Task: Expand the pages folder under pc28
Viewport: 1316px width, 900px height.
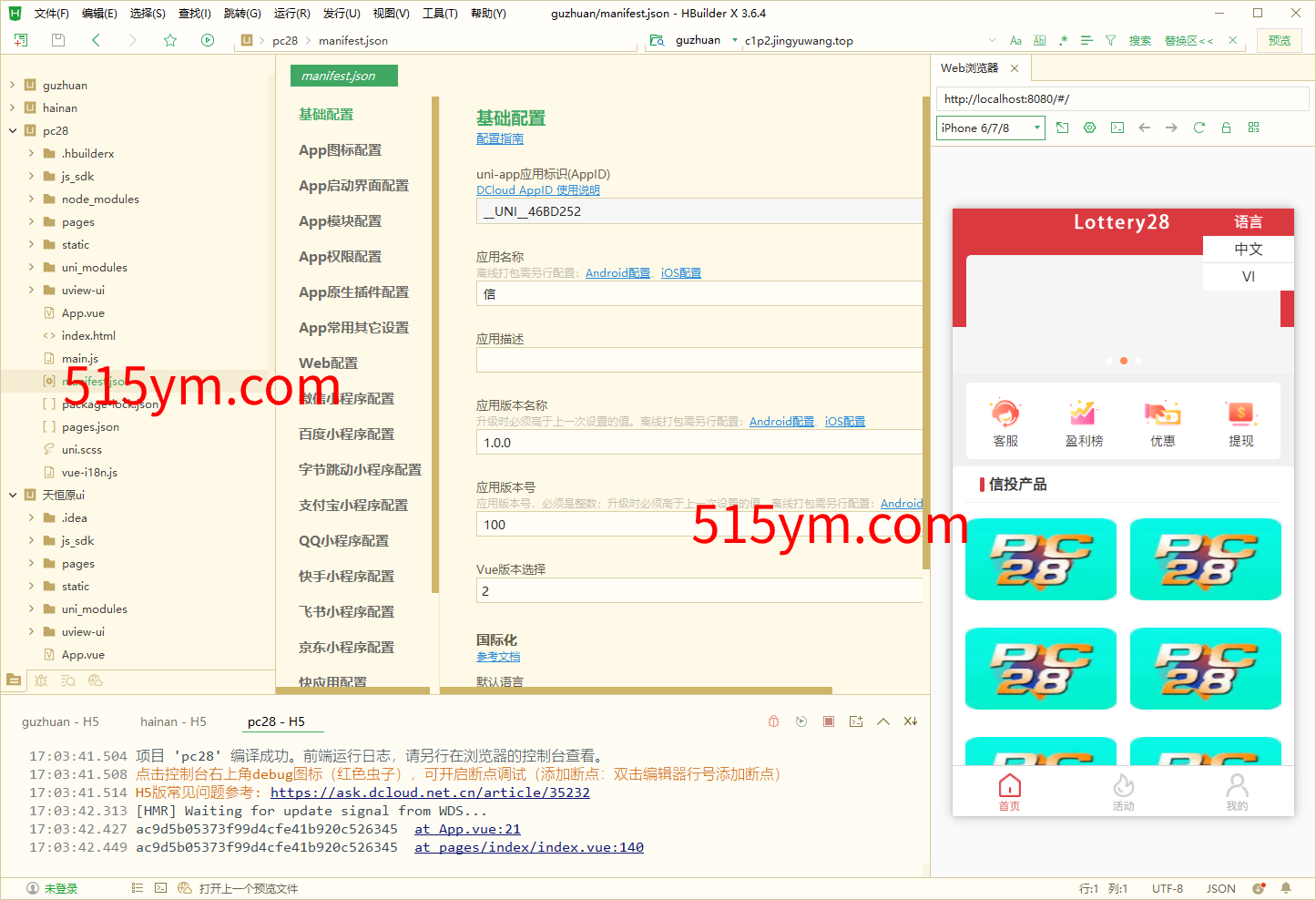Action: (x=31, y=221)
